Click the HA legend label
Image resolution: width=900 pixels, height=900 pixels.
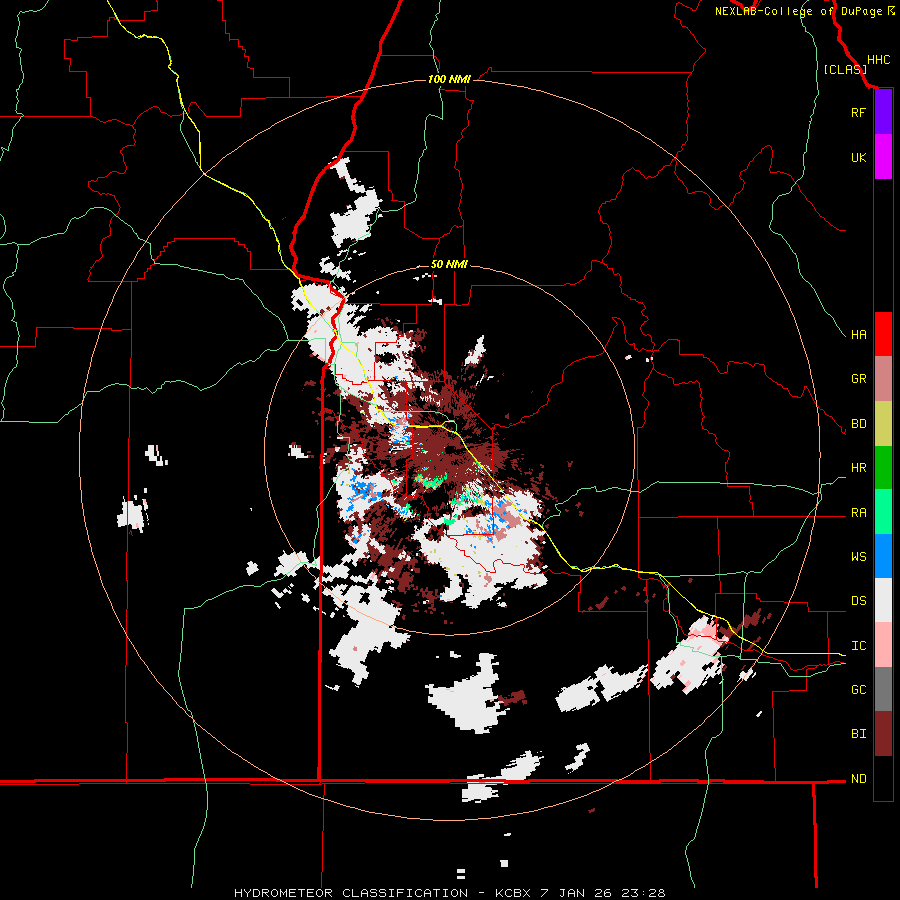point(858,334)
